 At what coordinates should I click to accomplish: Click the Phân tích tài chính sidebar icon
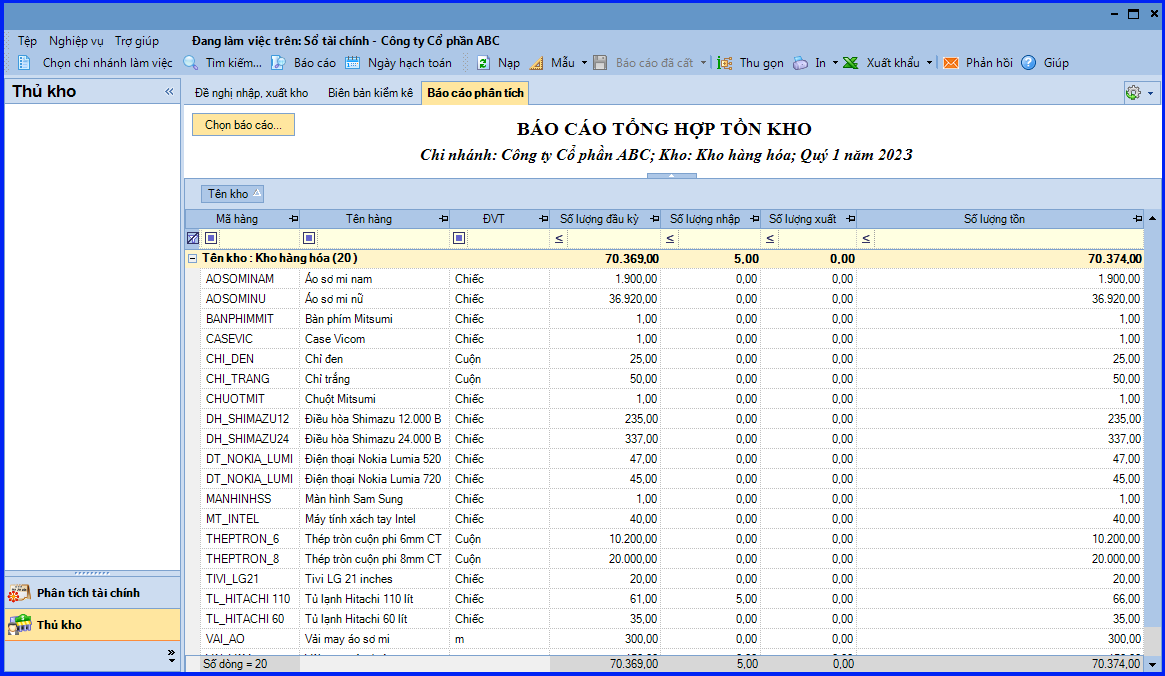19,593
